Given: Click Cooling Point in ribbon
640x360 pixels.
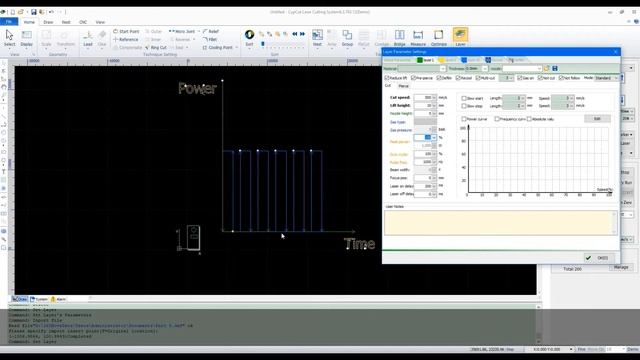Looking at the screenshot, I should 218,48.
